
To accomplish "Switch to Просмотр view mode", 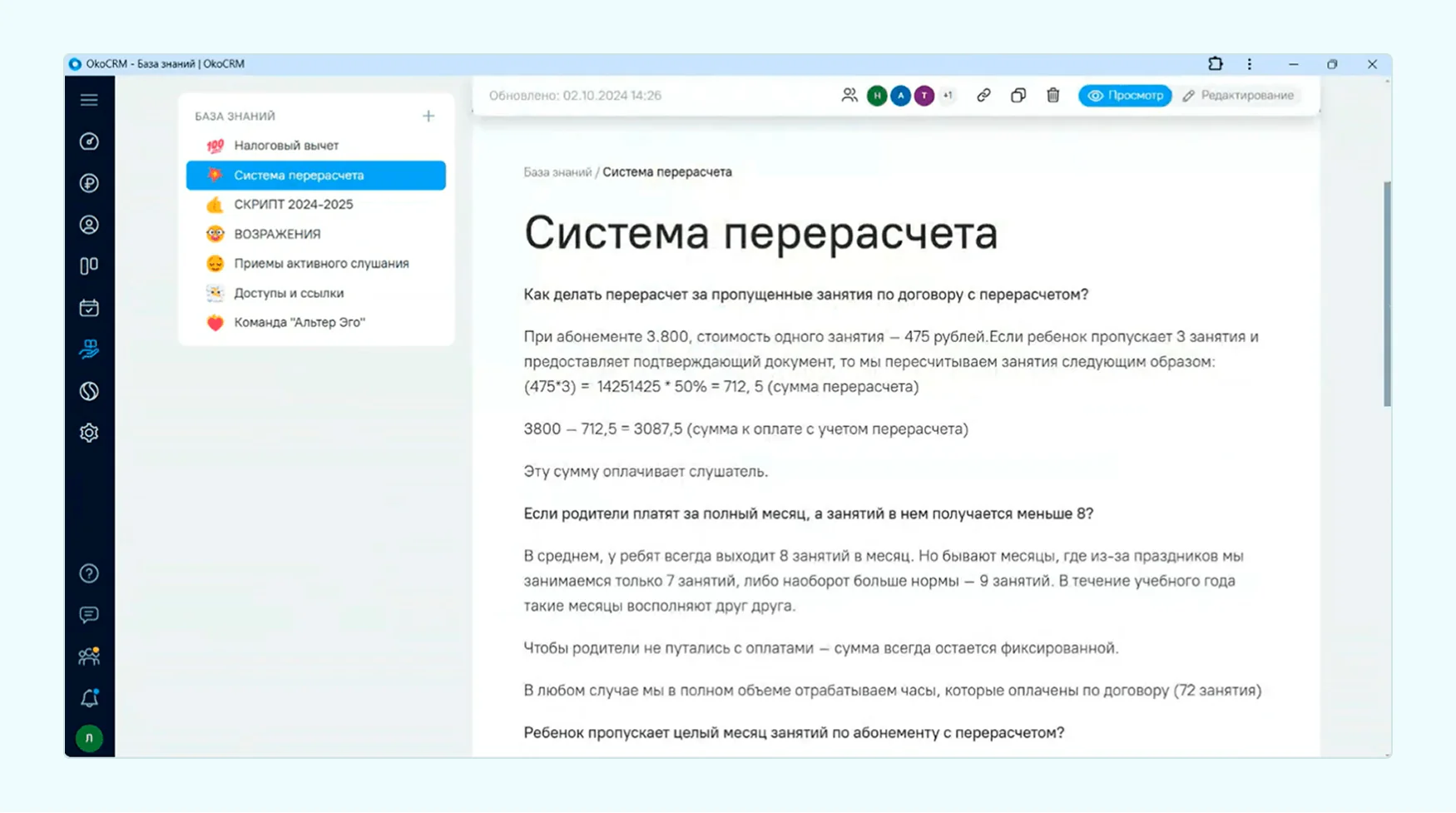I will point(1125,96).
